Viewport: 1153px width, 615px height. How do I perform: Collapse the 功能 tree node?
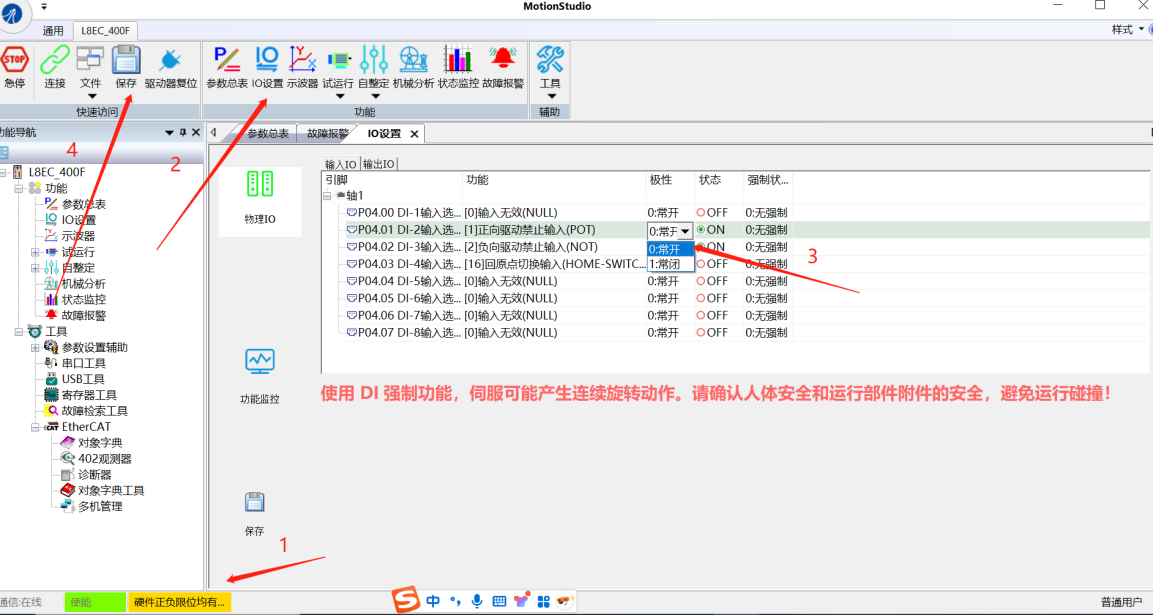[18, 188]
